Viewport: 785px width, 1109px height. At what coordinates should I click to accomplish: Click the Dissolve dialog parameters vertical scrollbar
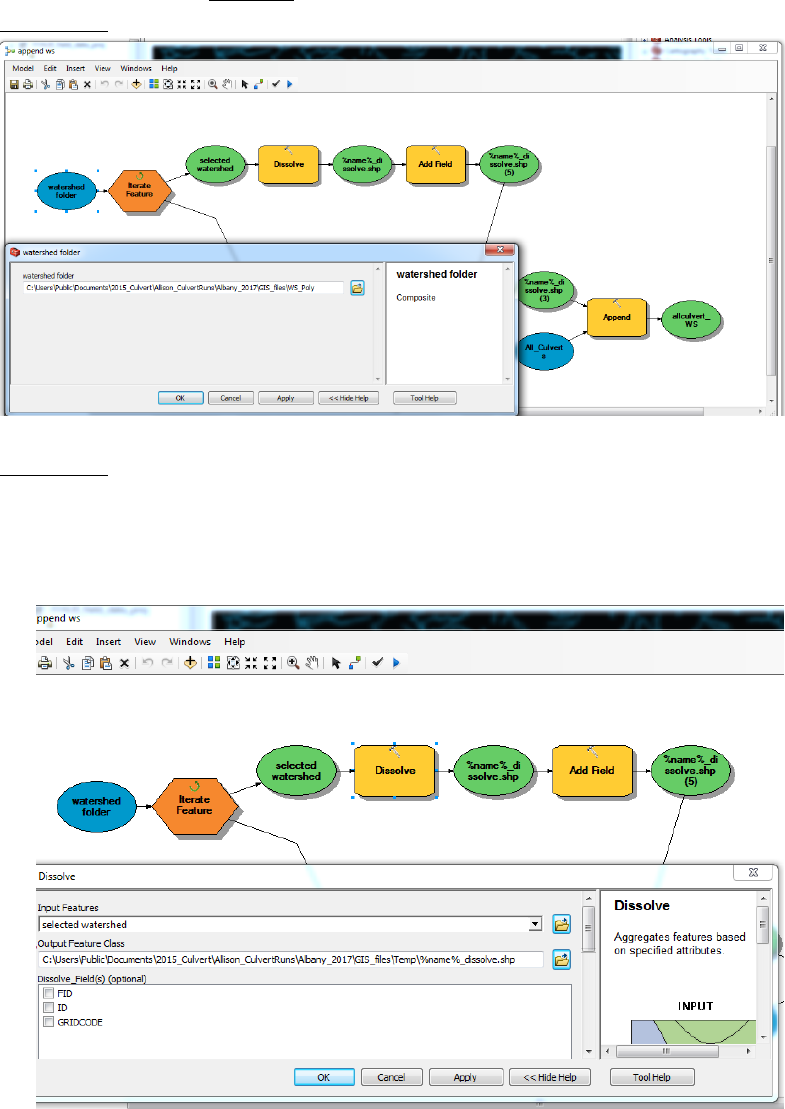point(589,975)
